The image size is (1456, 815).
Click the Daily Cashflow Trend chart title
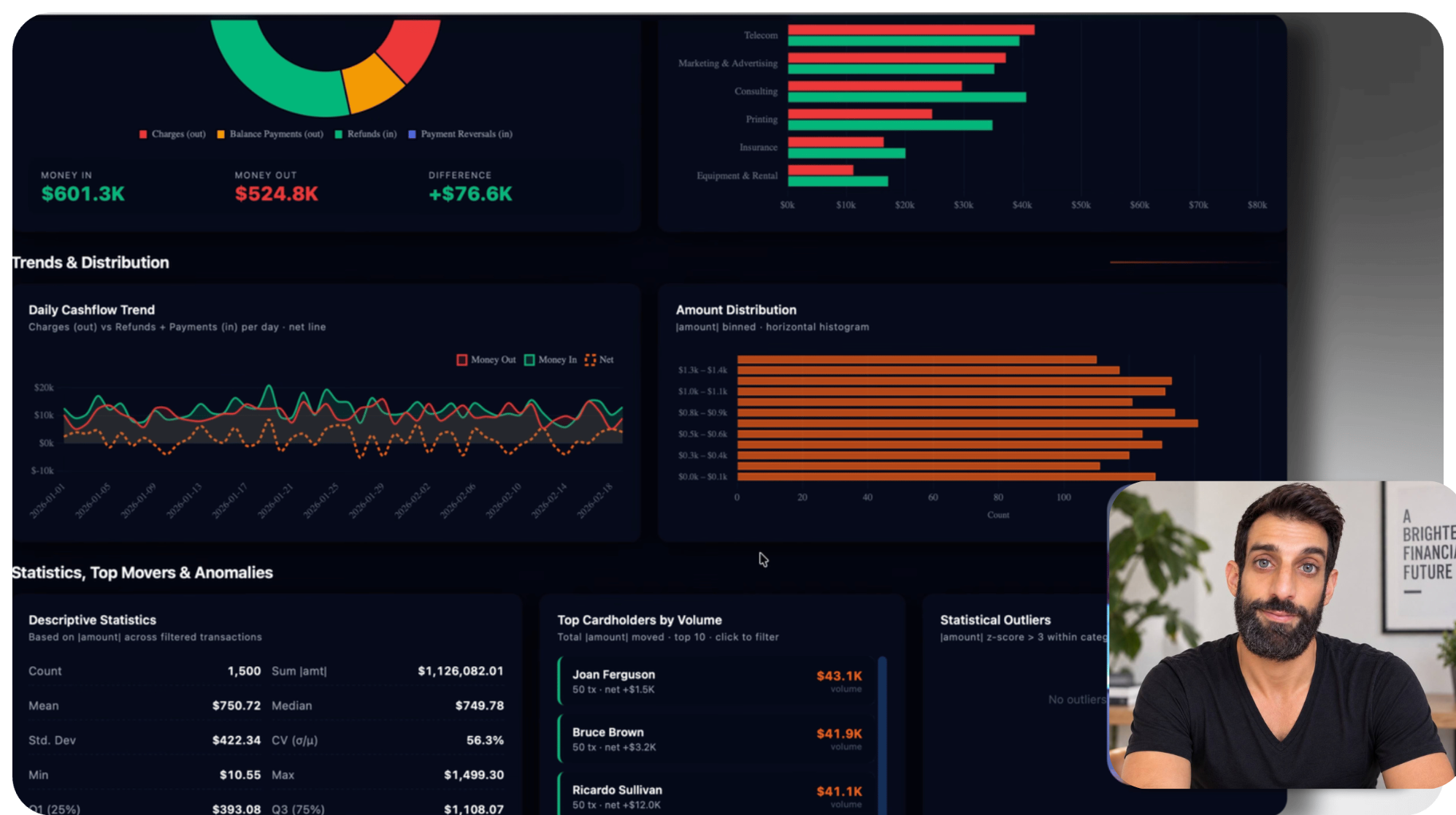point(91,310)
